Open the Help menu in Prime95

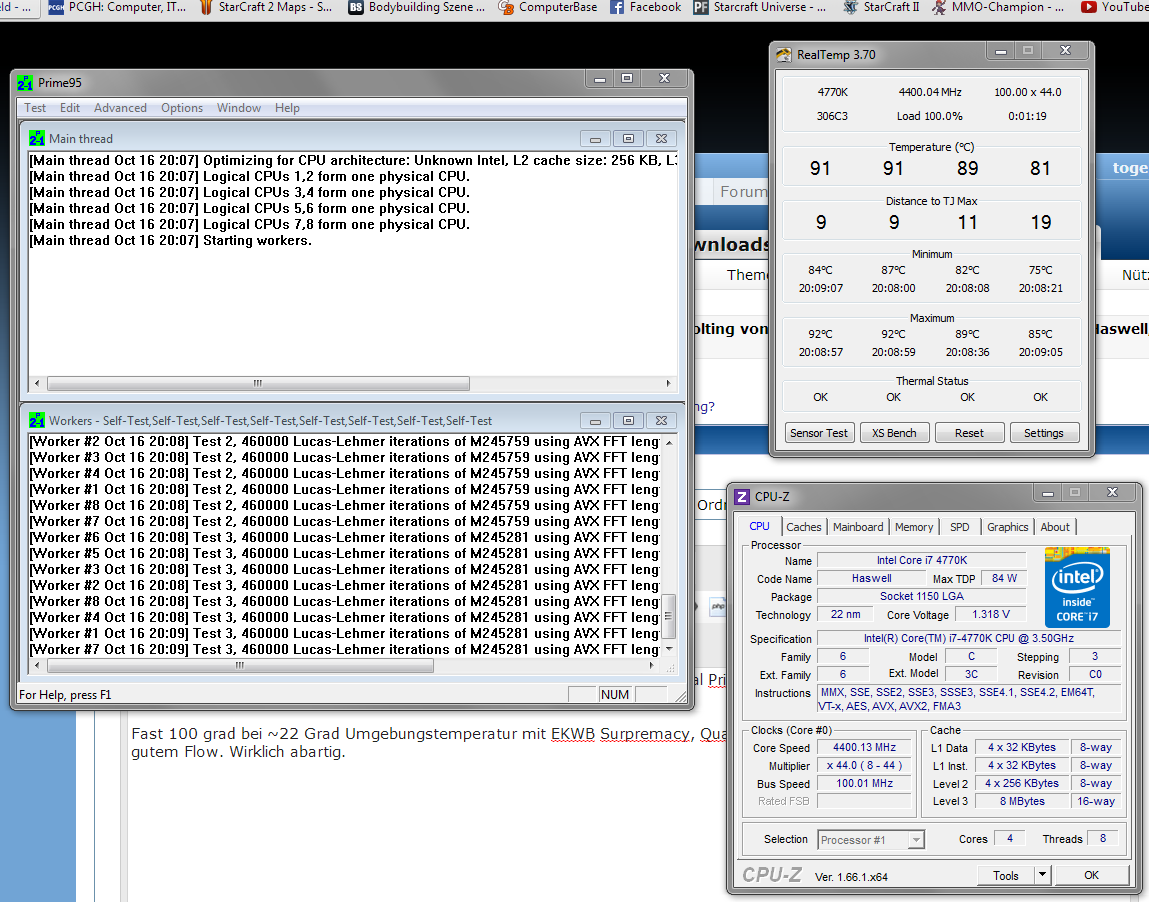click(x=287, y=108)
